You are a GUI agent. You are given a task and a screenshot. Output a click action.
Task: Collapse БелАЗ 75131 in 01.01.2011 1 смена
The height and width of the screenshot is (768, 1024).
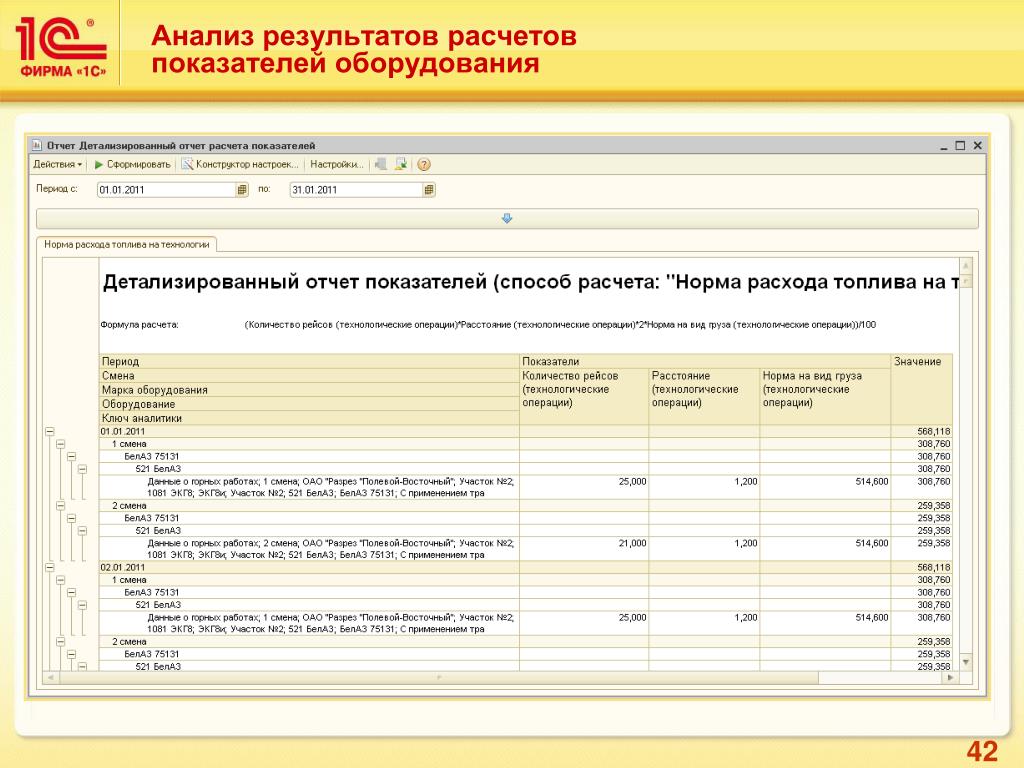[x=72, y=456]
